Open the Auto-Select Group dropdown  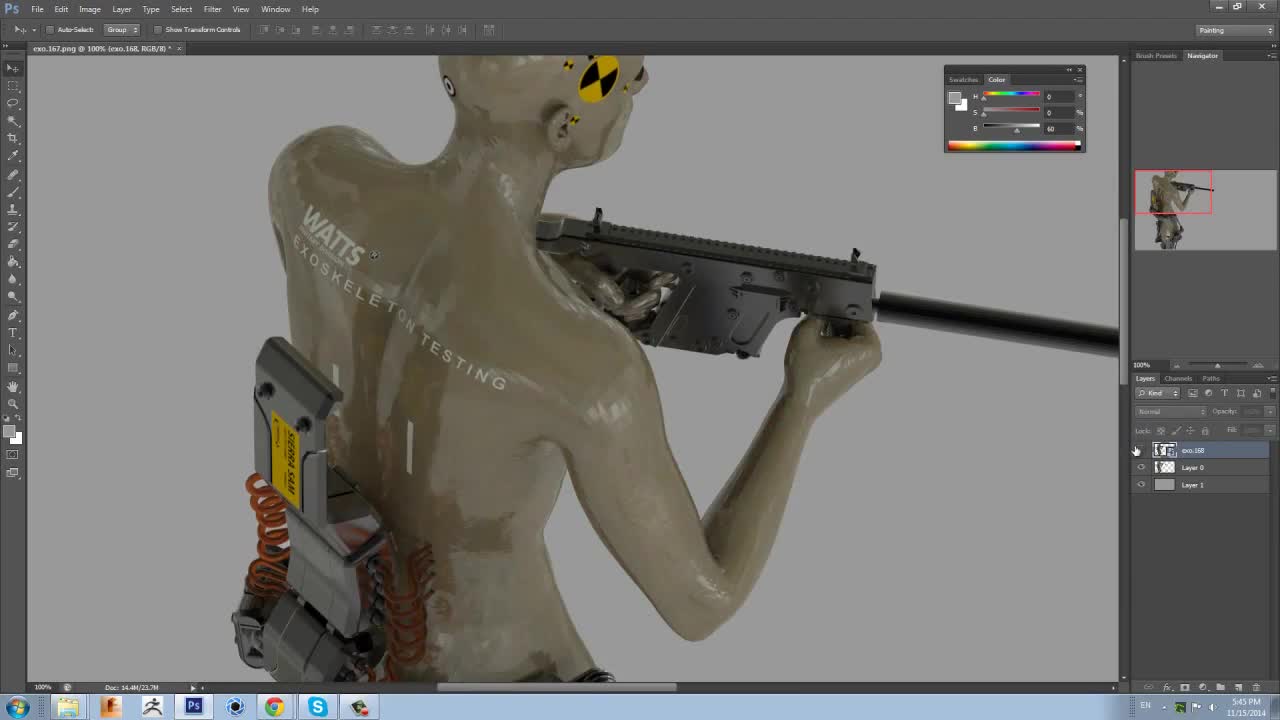pos(122,30)
